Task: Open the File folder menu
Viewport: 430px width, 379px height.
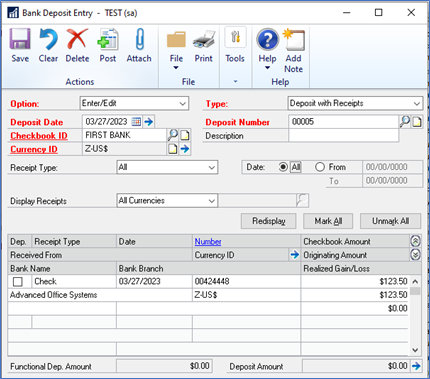Action: point(176,40)
